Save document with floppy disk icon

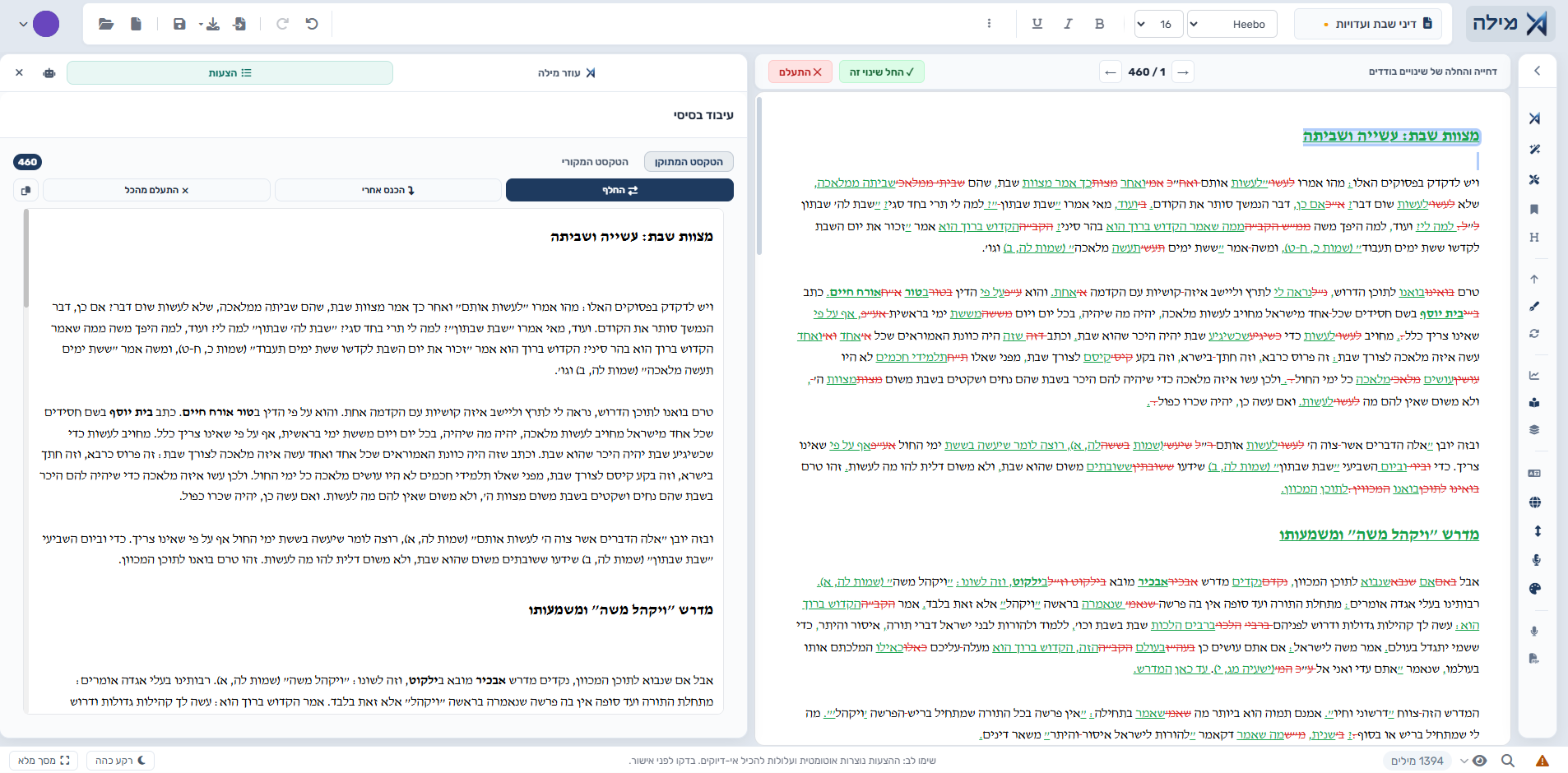[x=179, y=24]
